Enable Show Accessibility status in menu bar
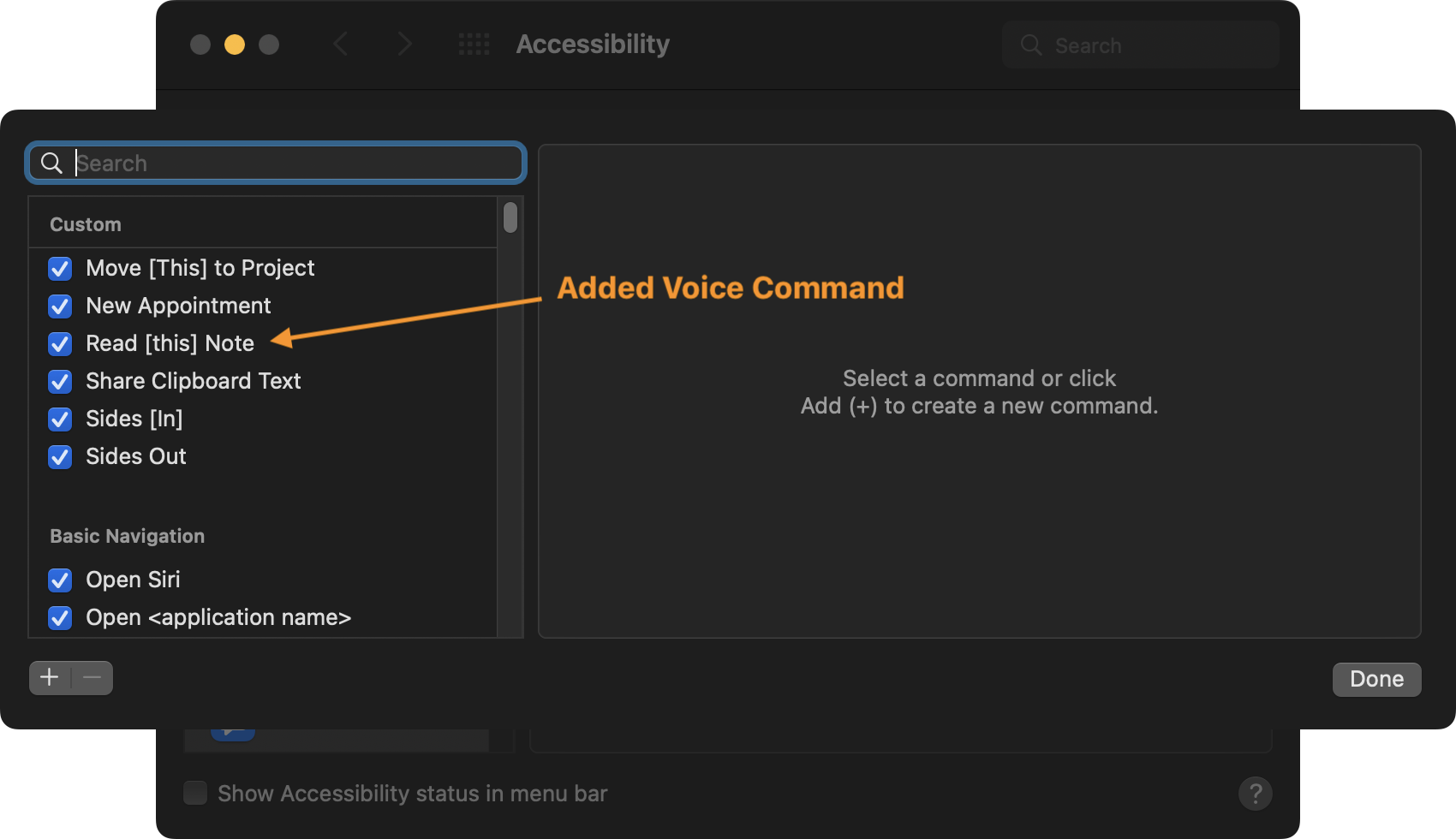 tap(194, 793)
